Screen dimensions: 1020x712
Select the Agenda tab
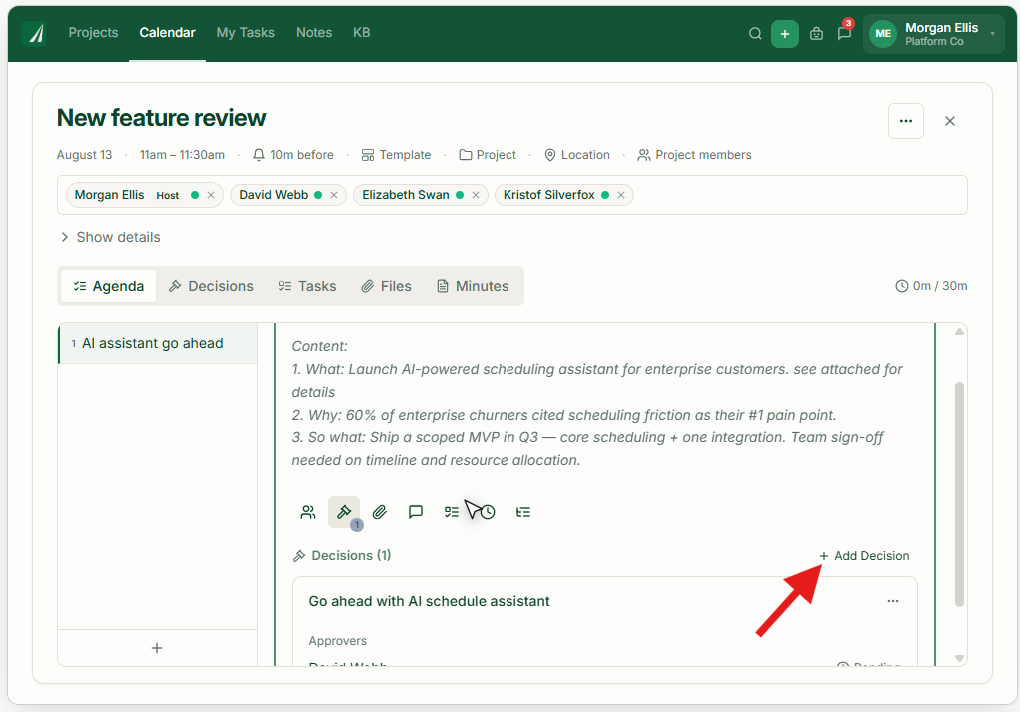[109, 286]
